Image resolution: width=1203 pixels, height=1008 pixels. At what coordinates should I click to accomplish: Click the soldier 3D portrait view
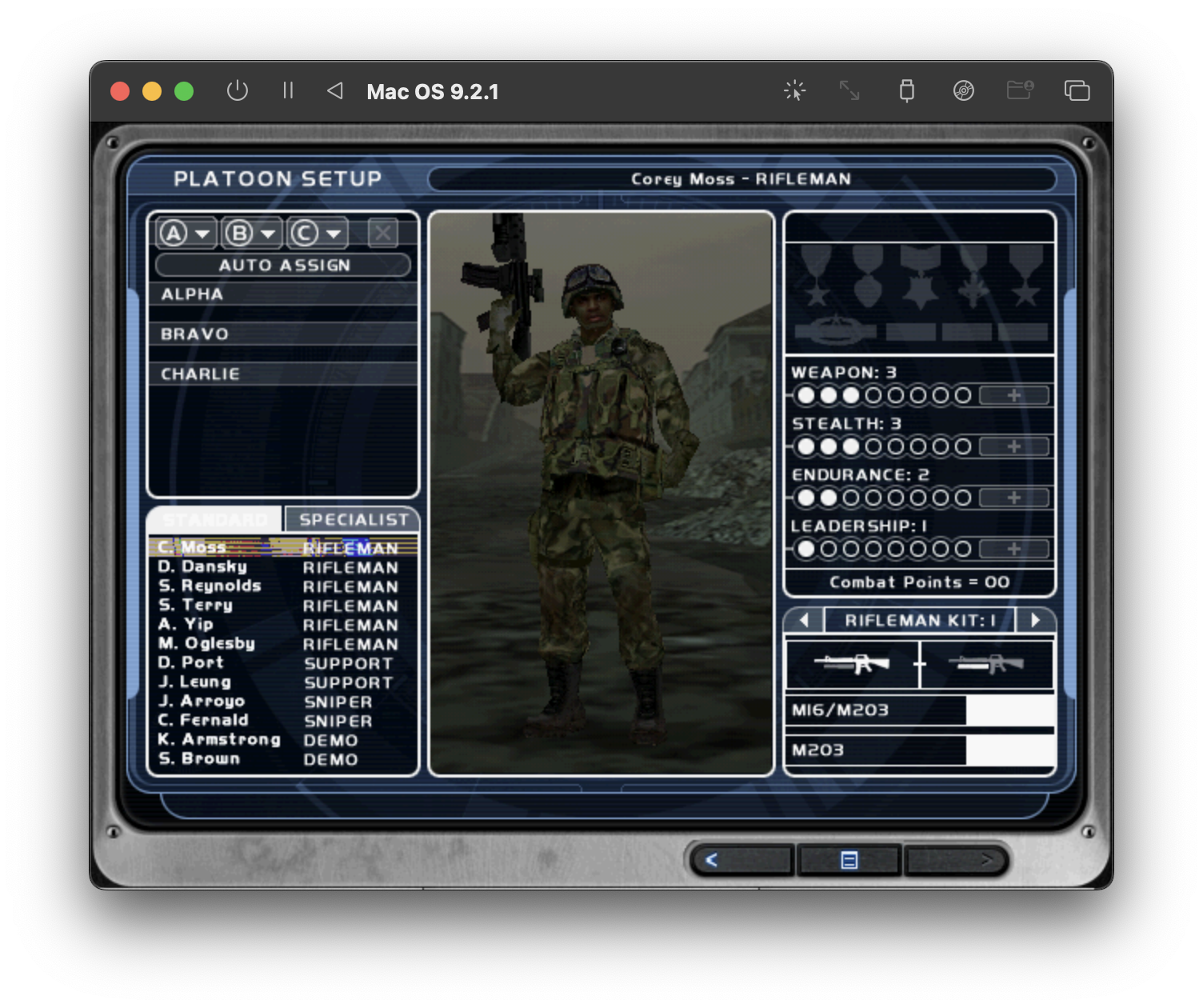click(601, 494)
